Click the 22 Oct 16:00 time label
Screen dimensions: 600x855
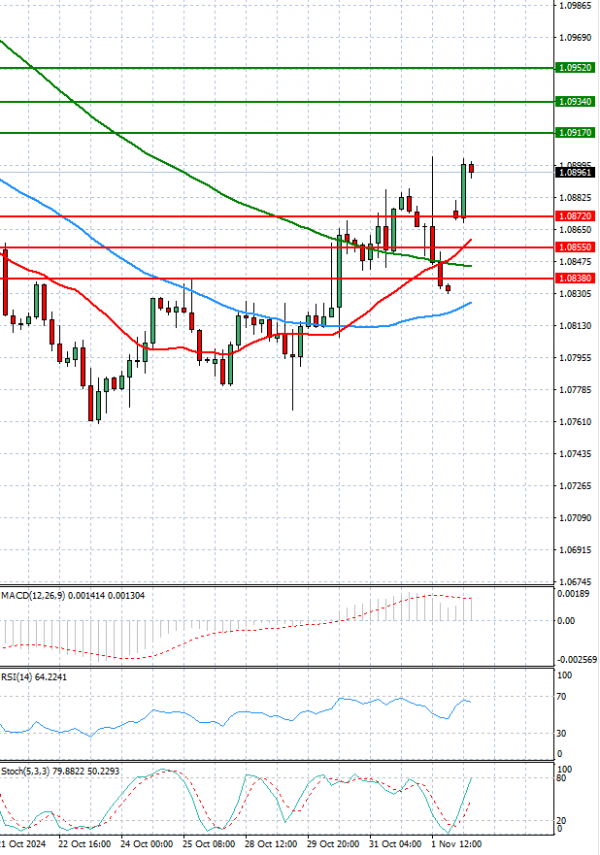pos(85,844)
